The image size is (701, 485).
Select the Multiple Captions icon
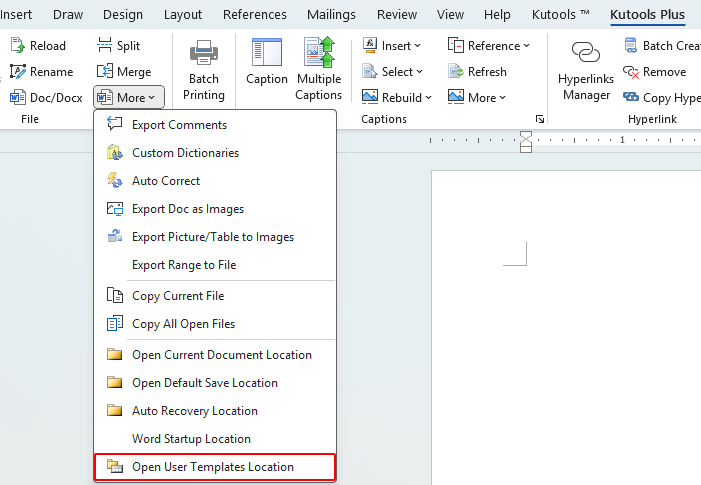(x=319, y=53)
